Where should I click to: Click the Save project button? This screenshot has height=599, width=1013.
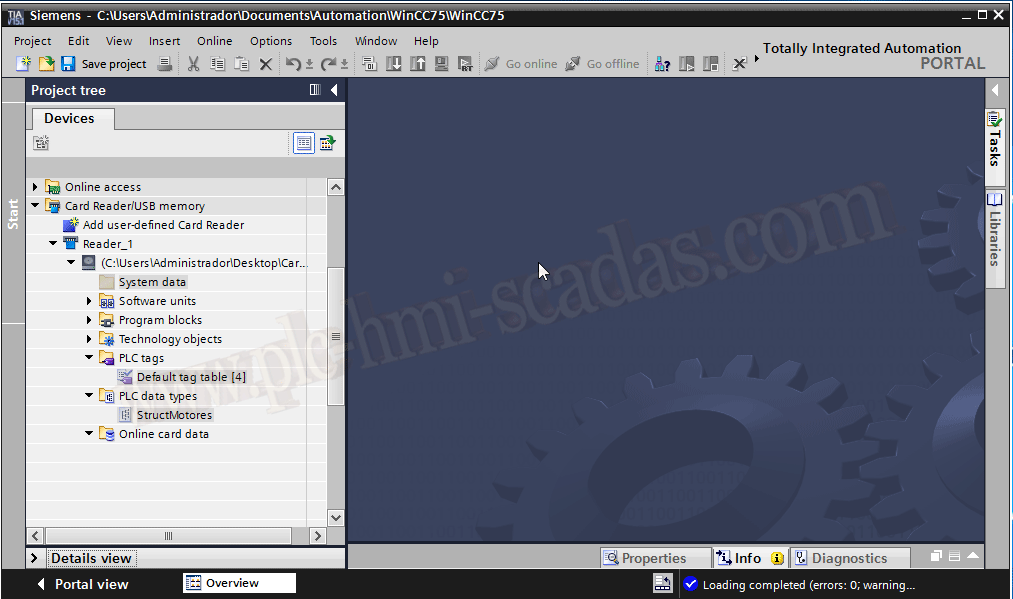tap(103, 64)
